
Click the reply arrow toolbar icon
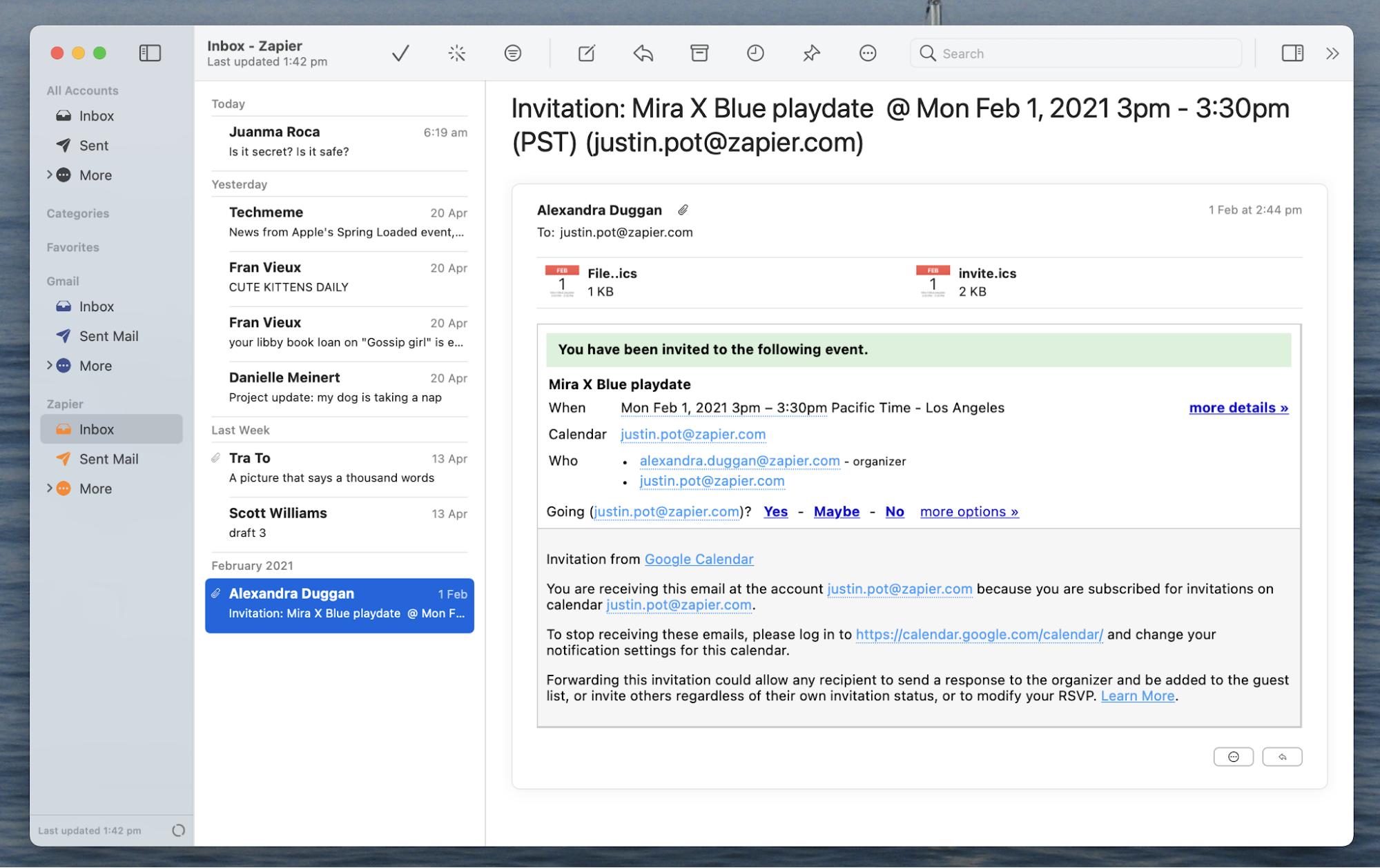(643, 53)
